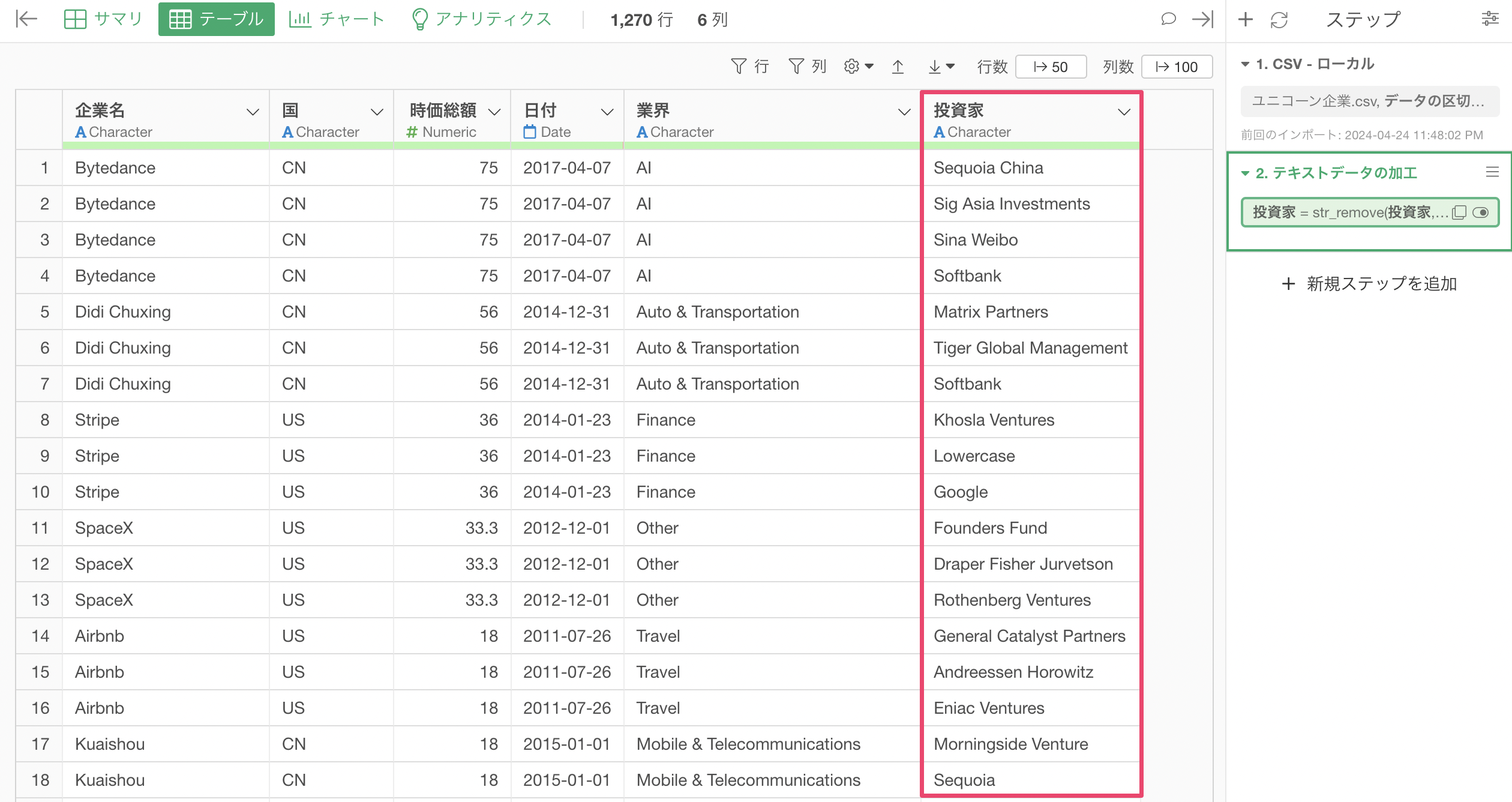Open step panel settings sliders icon
This screenshot has height=802, width=1512.
coord(1490,19)
